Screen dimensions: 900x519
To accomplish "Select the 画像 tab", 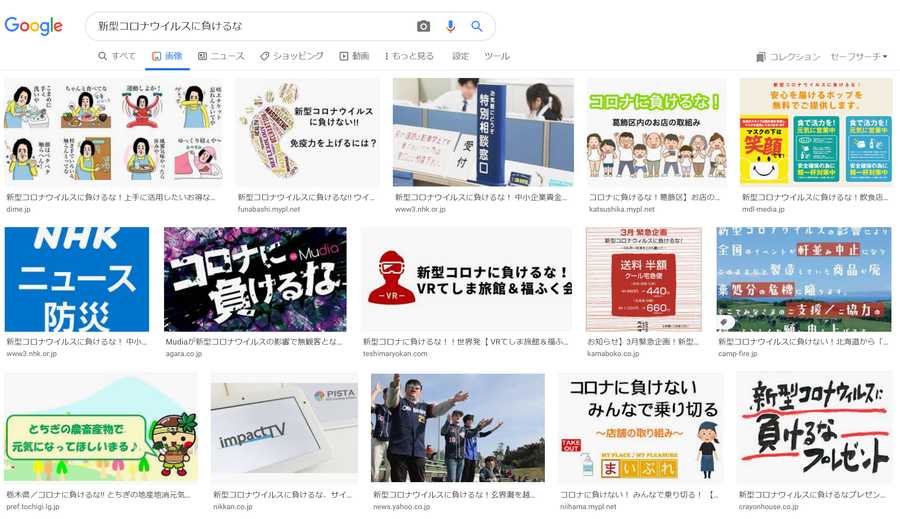I will [167, 56].
